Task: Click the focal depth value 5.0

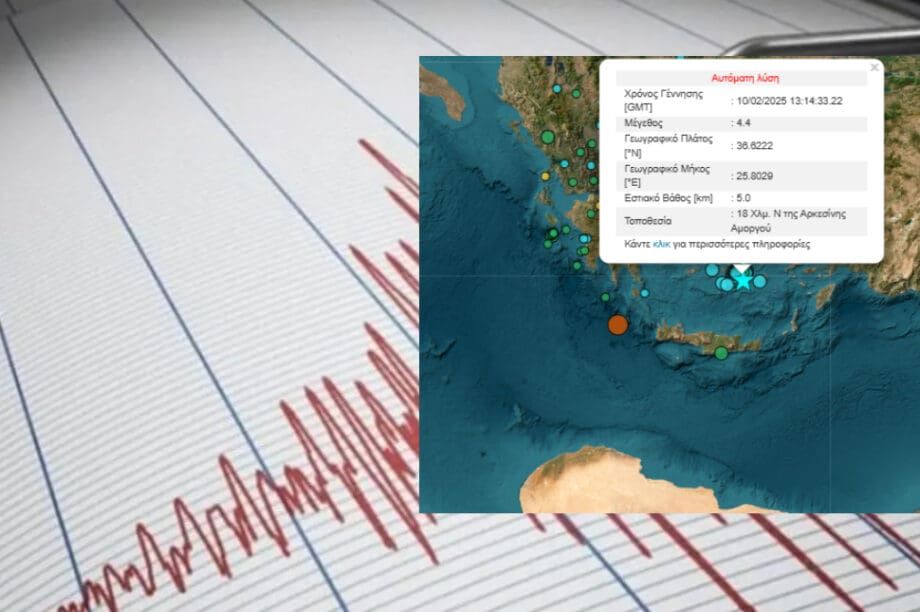Action: pos(743,198)
